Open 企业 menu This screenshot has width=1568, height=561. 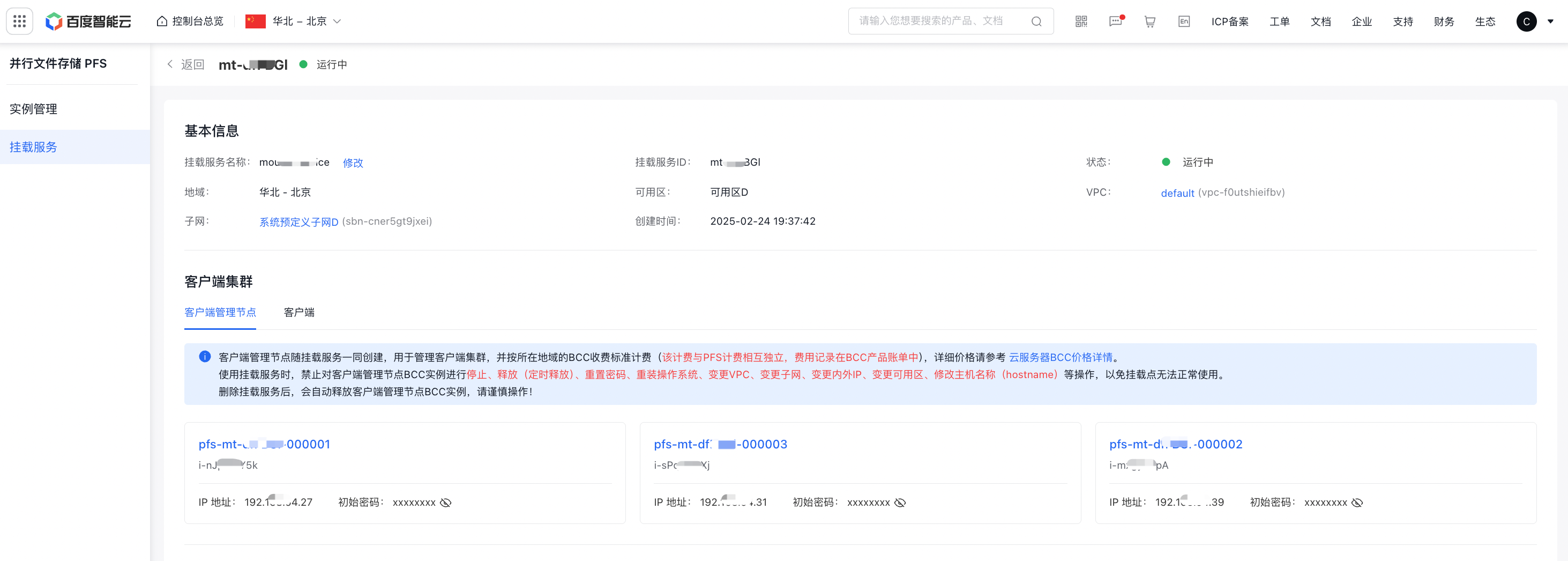coord(1362,21)
